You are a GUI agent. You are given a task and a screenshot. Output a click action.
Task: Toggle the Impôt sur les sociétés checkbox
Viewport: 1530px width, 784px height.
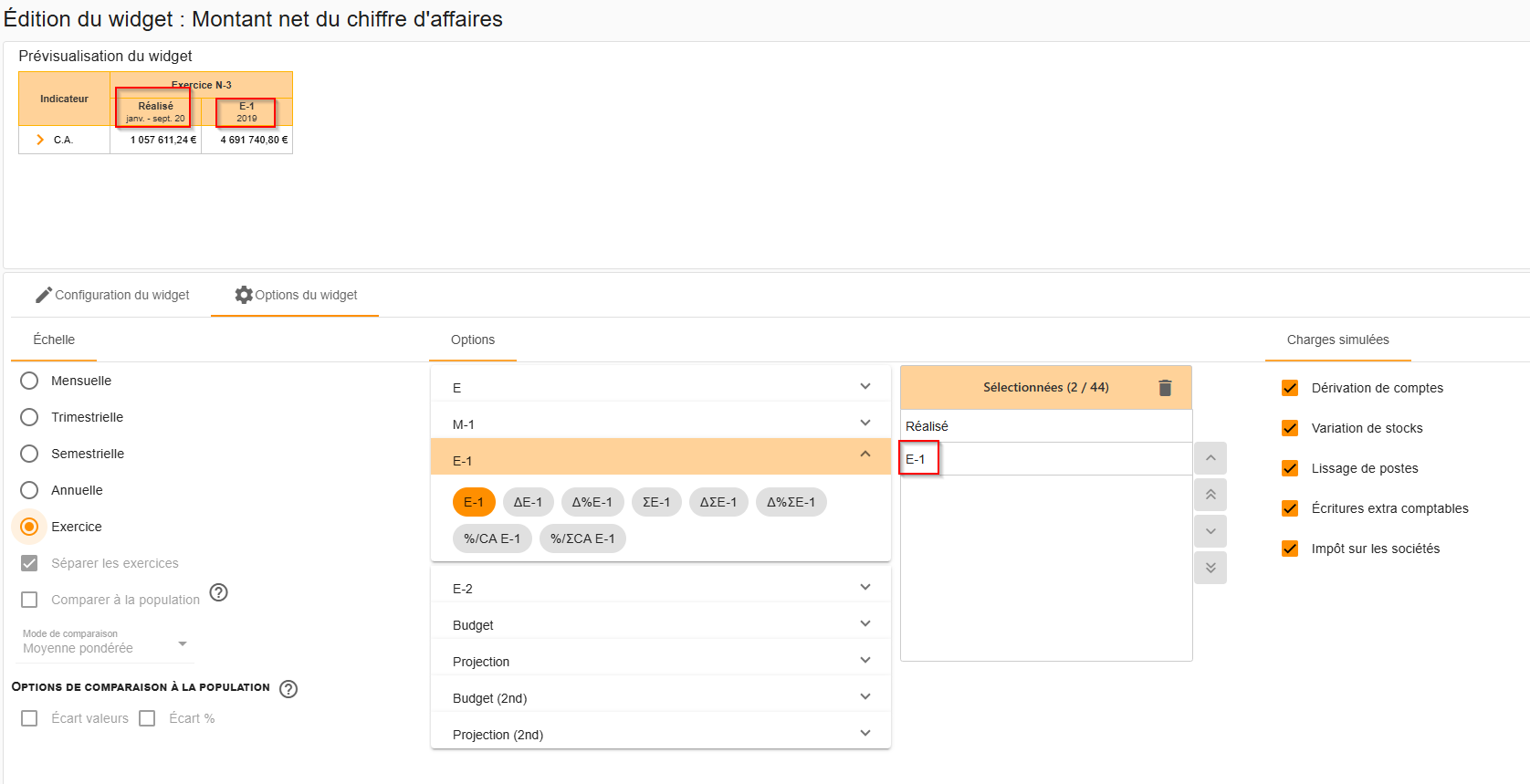(1290, 549)
